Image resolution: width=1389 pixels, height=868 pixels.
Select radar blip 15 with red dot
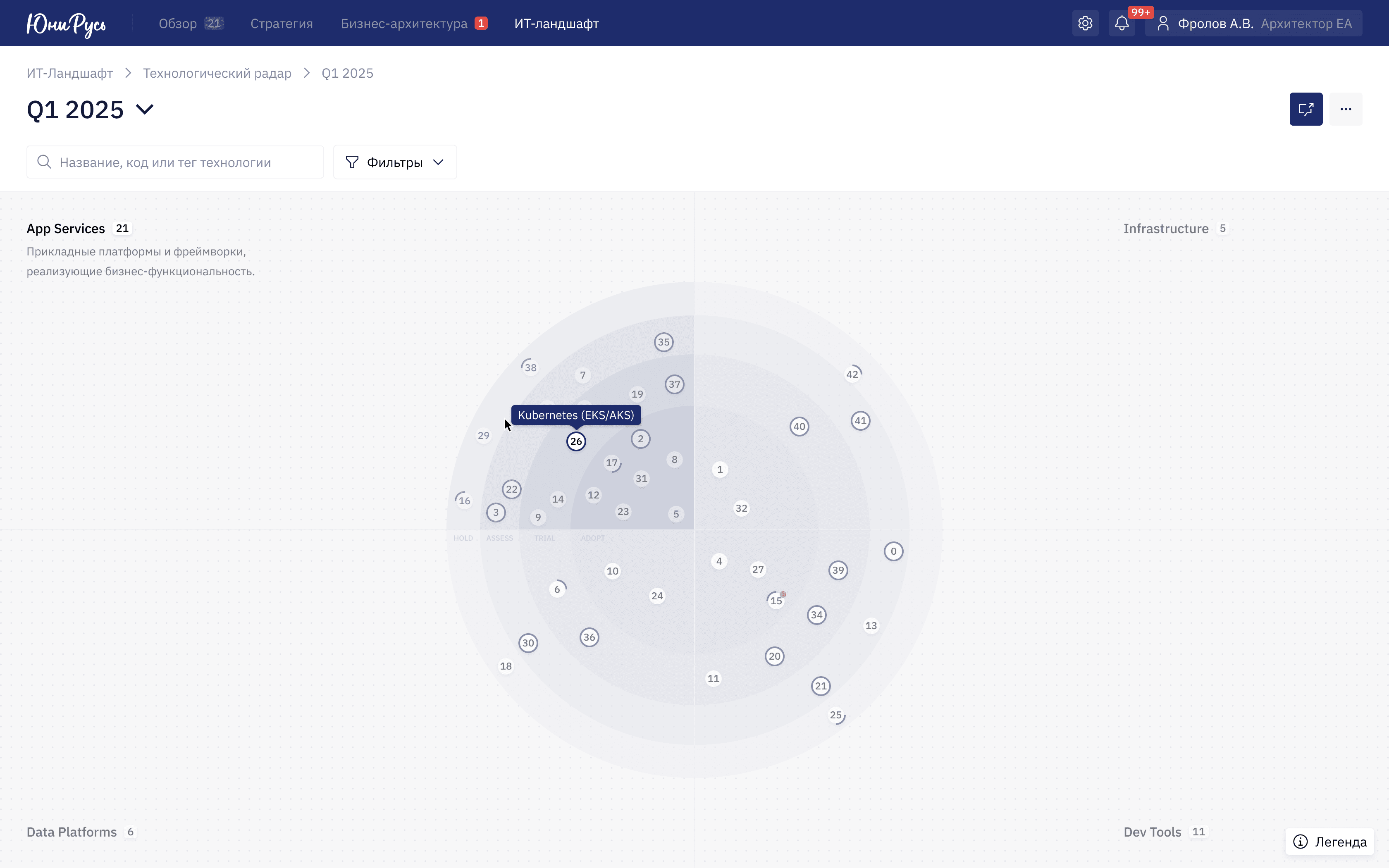coord(776,601)
